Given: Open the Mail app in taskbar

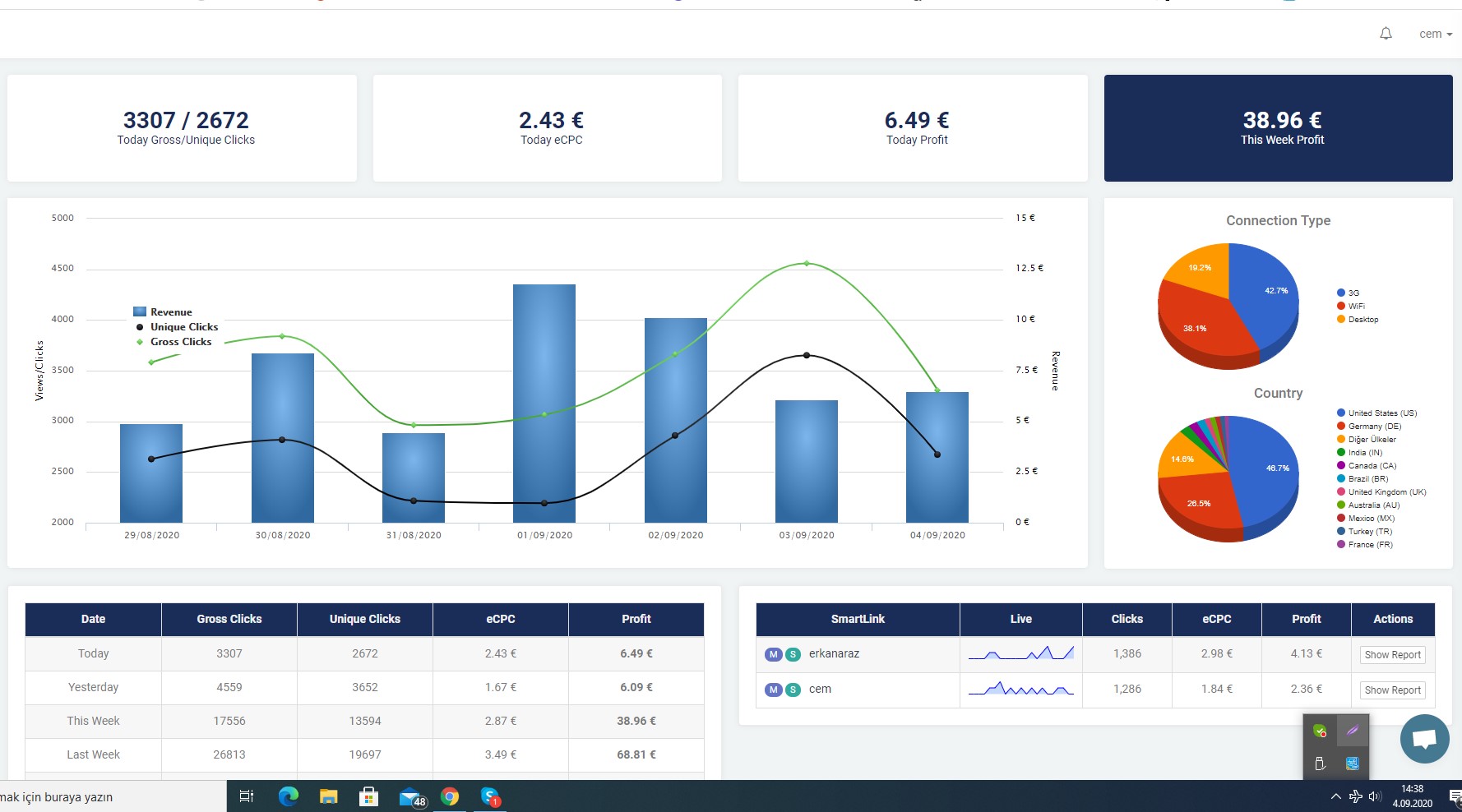Looking at the screenshot, I should [x=412, y=796].
